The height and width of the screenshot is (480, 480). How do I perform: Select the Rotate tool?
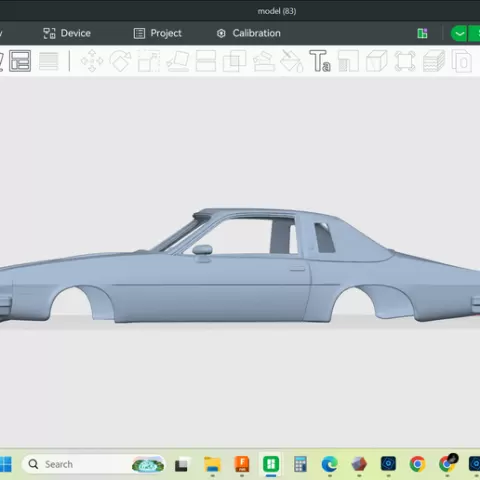tap(120, 61)
